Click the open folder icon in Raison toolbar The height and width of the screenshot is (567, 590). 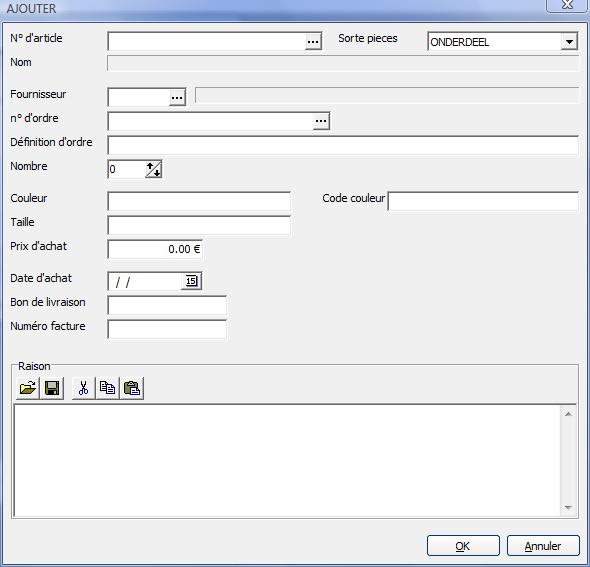(27, 388)
